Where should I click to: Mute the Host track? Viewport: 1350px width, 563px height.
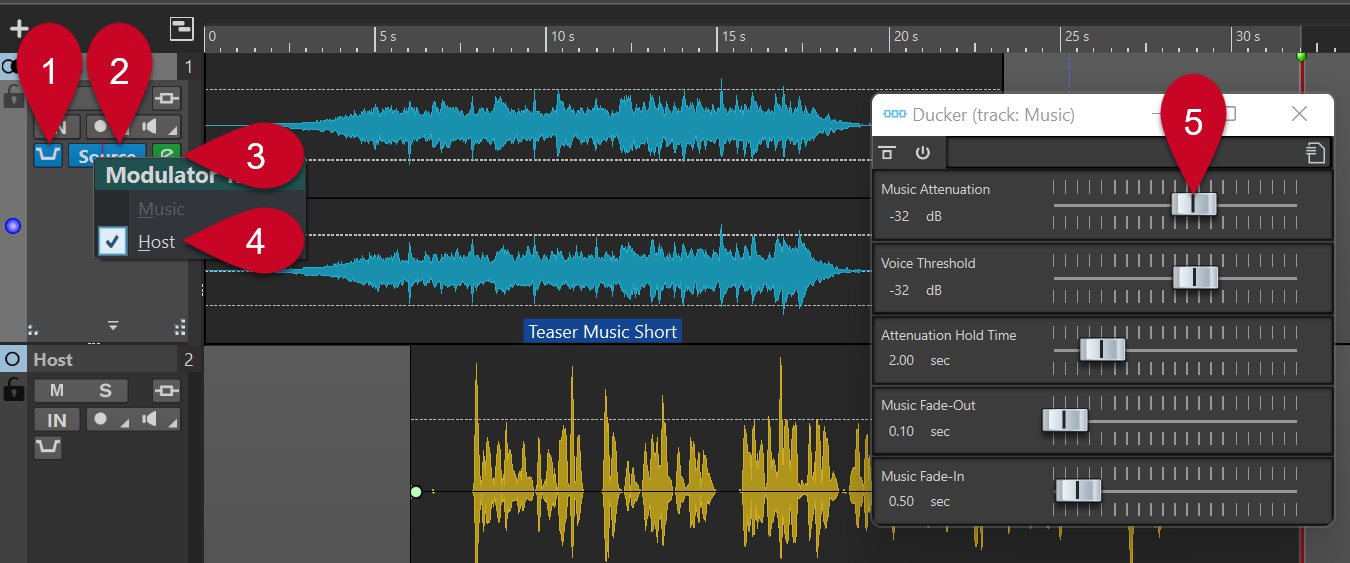point(57,391)
